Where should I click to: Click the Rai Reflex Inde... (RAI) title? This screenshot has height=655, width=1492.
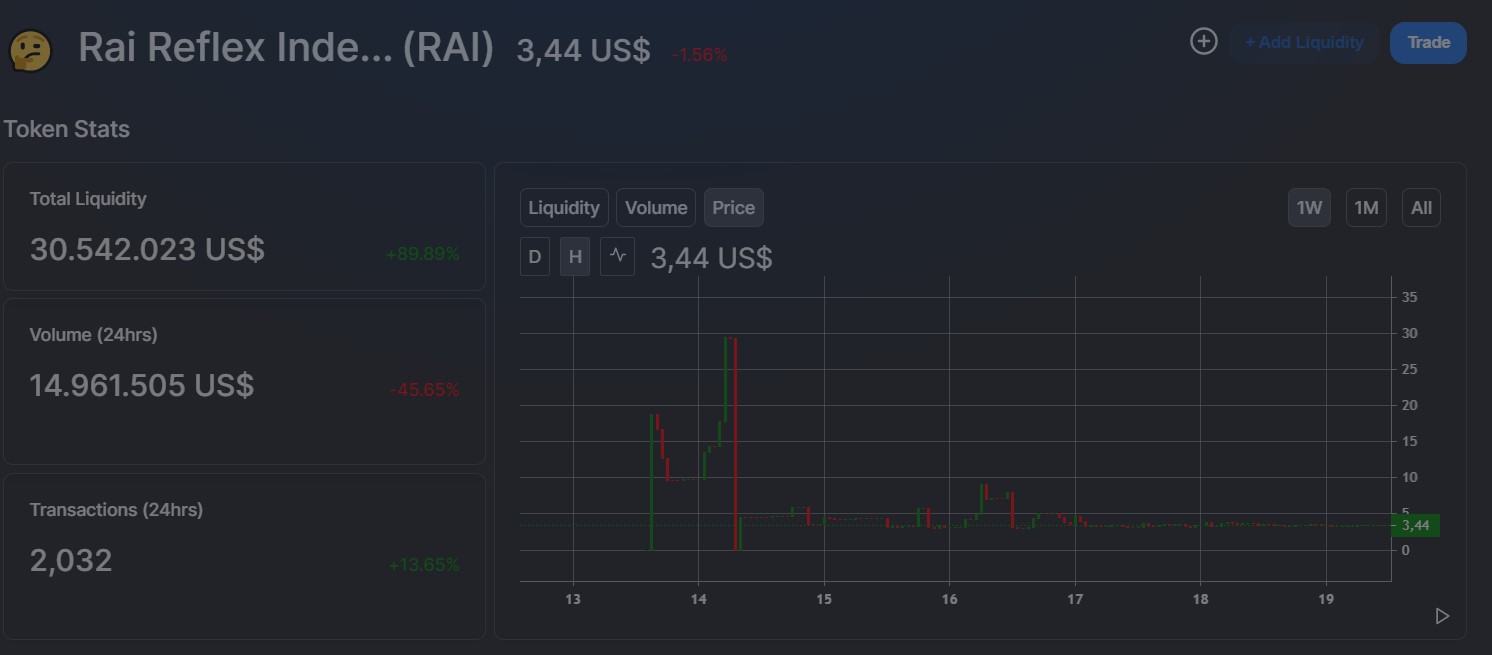286,48
